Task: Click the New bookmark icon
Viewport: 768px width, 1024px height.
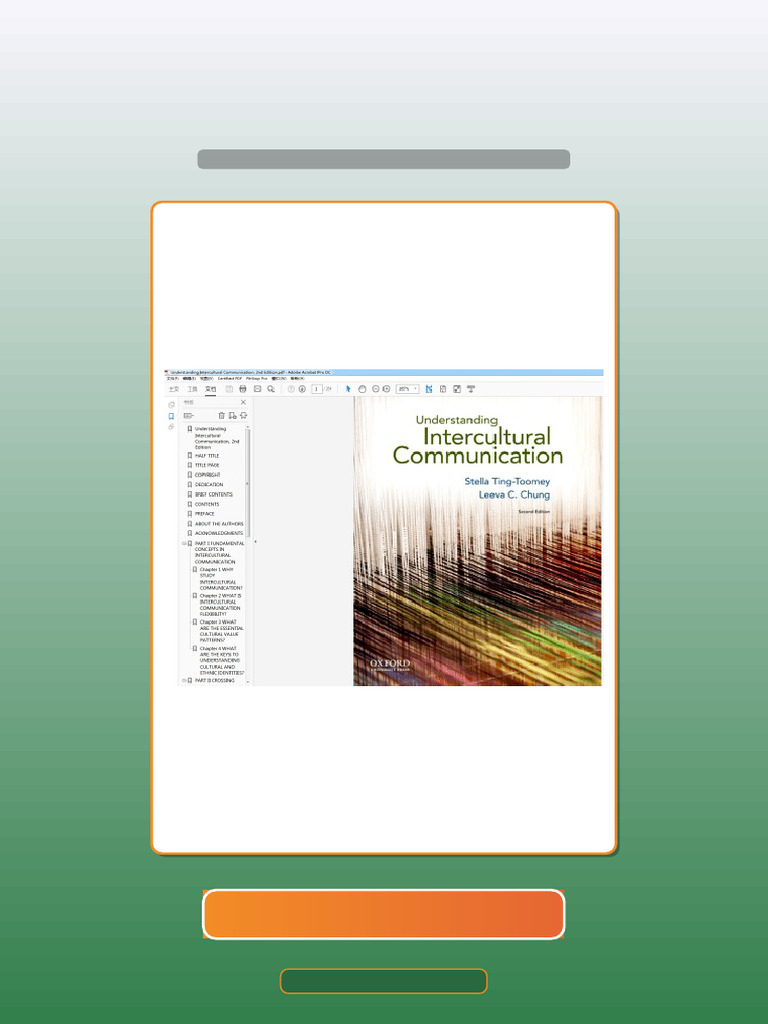Action: click(232, 415)
